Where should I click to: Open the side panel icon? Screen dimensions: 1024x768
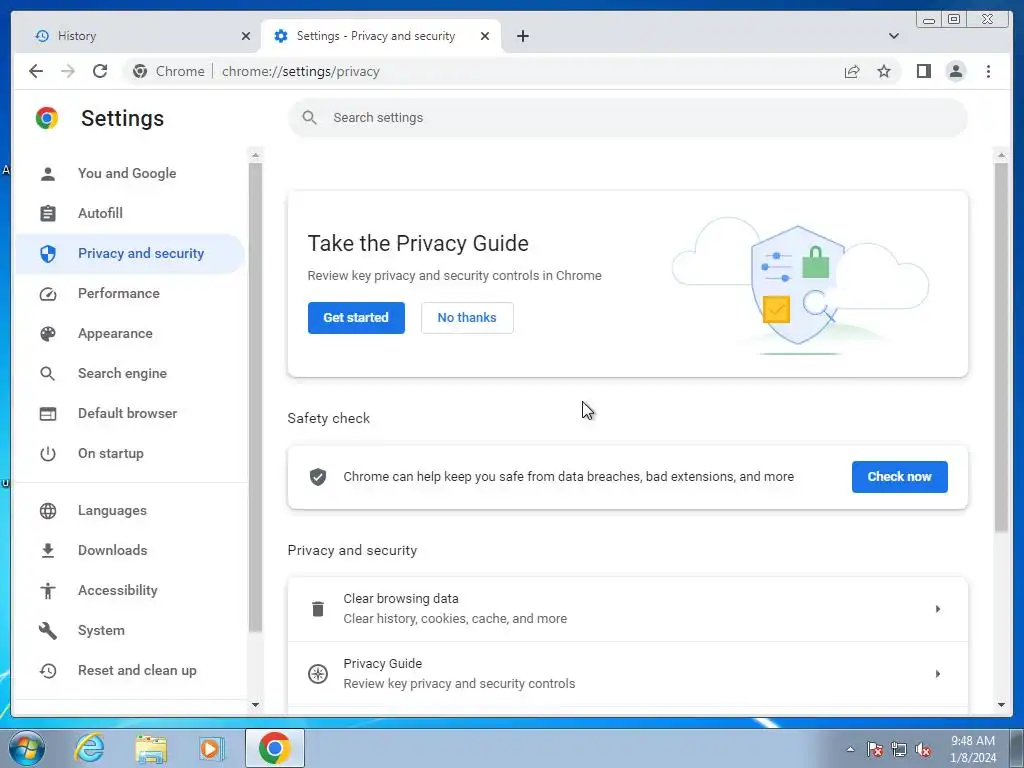tap(923, 71)
